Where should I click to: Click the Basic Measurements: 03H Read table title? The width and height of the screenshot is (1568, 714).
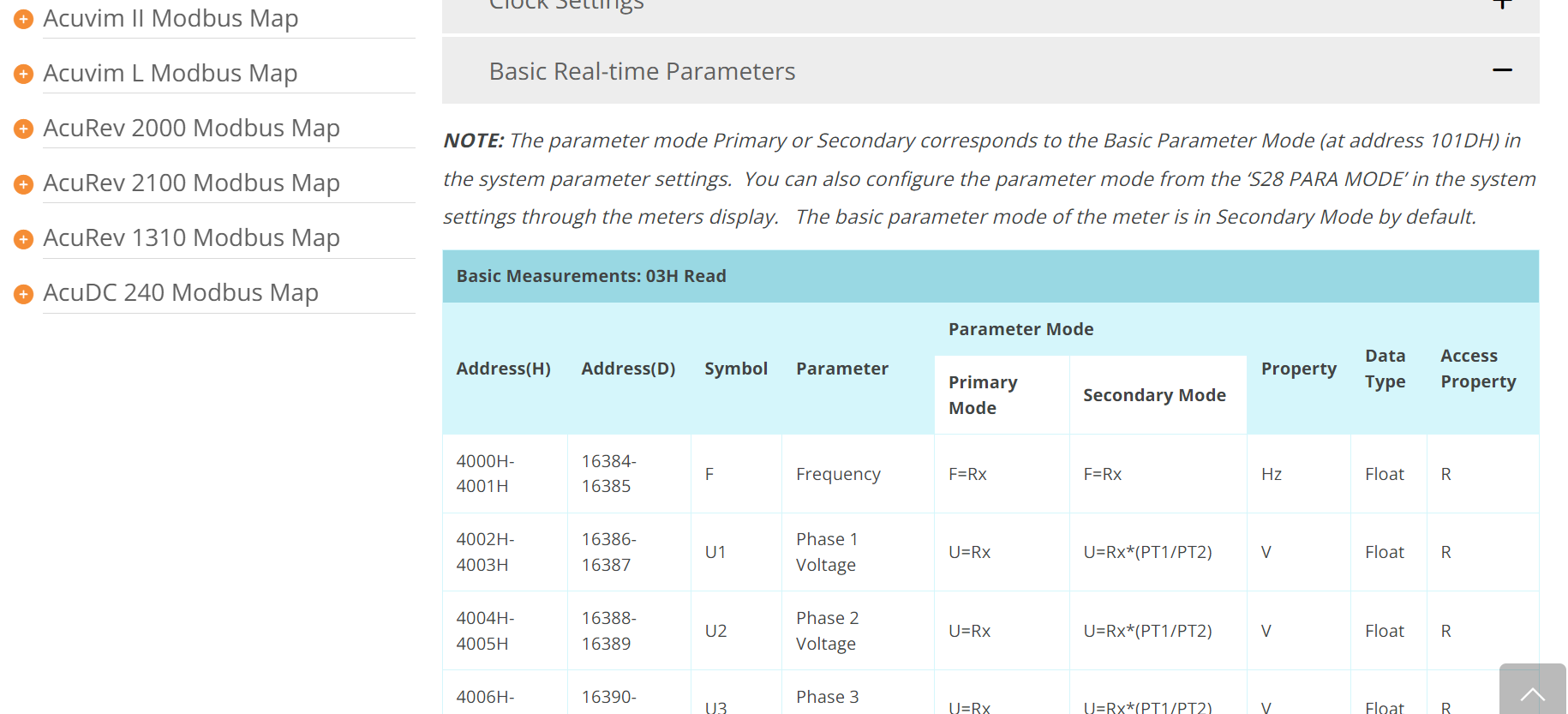click(x=591, y=276)
